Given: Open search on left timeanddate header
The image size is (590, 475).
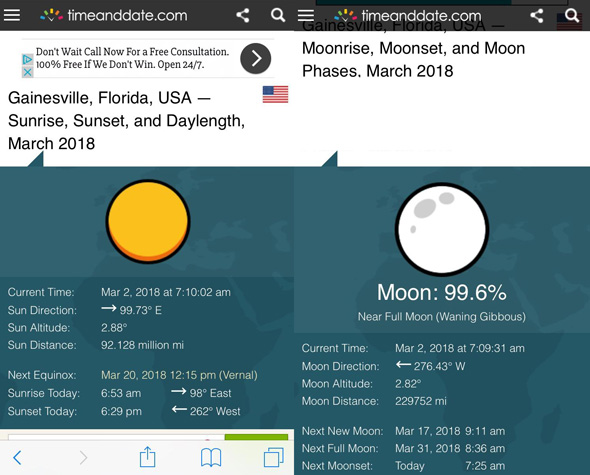Looking at the screenshot, I should pos(278,15).
